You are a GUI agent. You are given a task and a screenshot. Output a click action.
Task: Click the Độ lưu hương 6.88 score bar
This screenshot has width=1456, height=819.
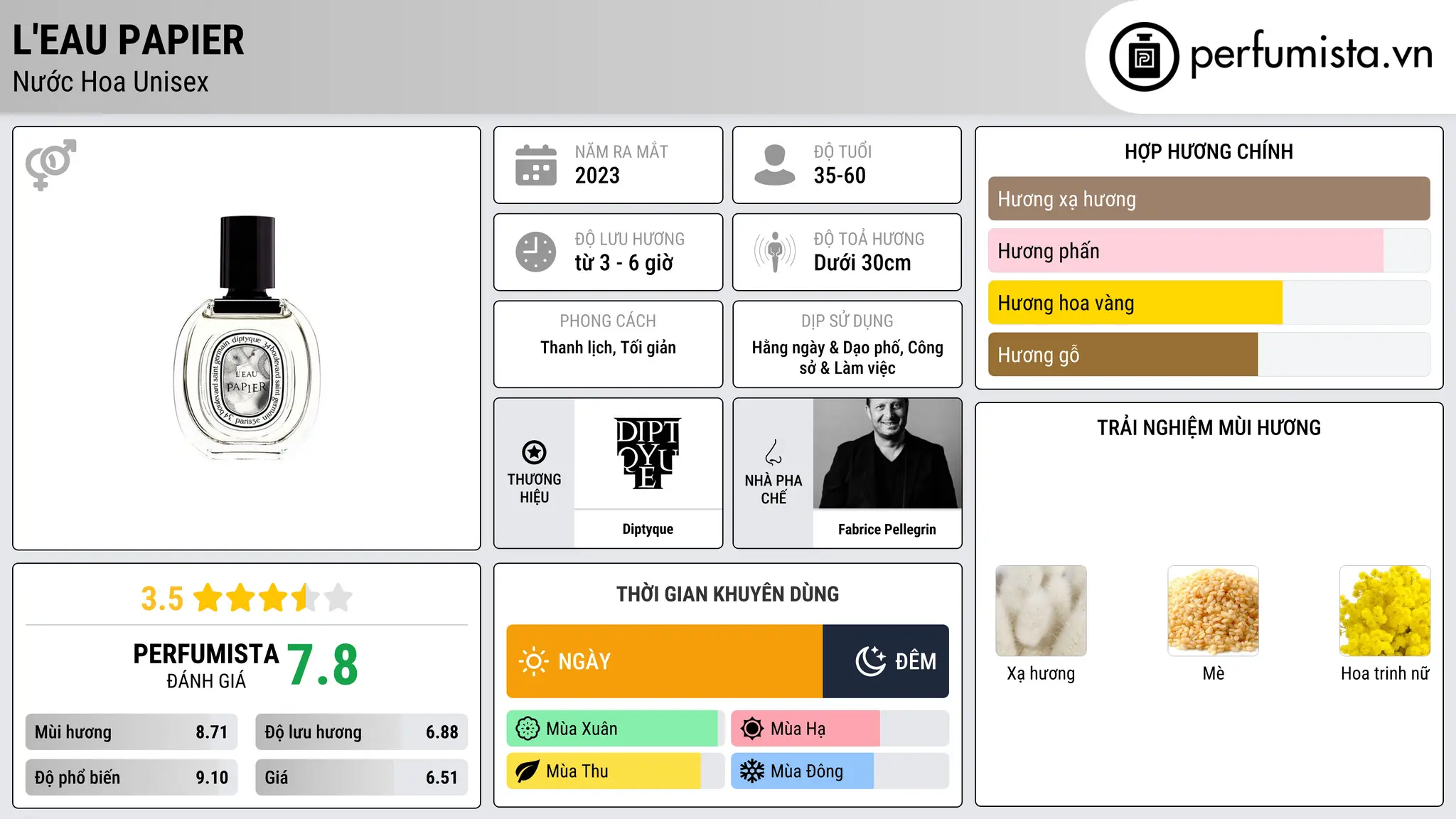[361, 732]
